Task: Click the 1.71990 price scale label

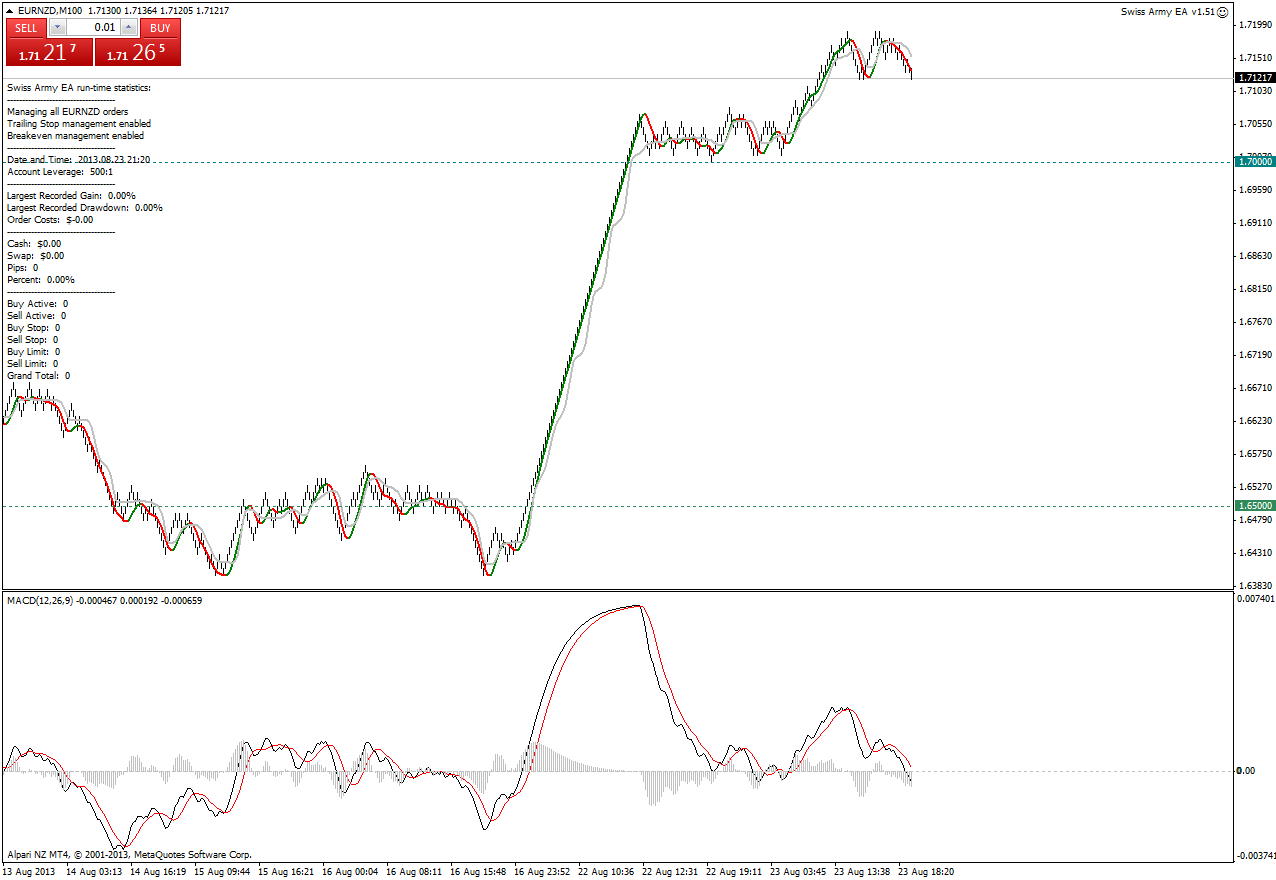Action: [x=1254, y=25]
